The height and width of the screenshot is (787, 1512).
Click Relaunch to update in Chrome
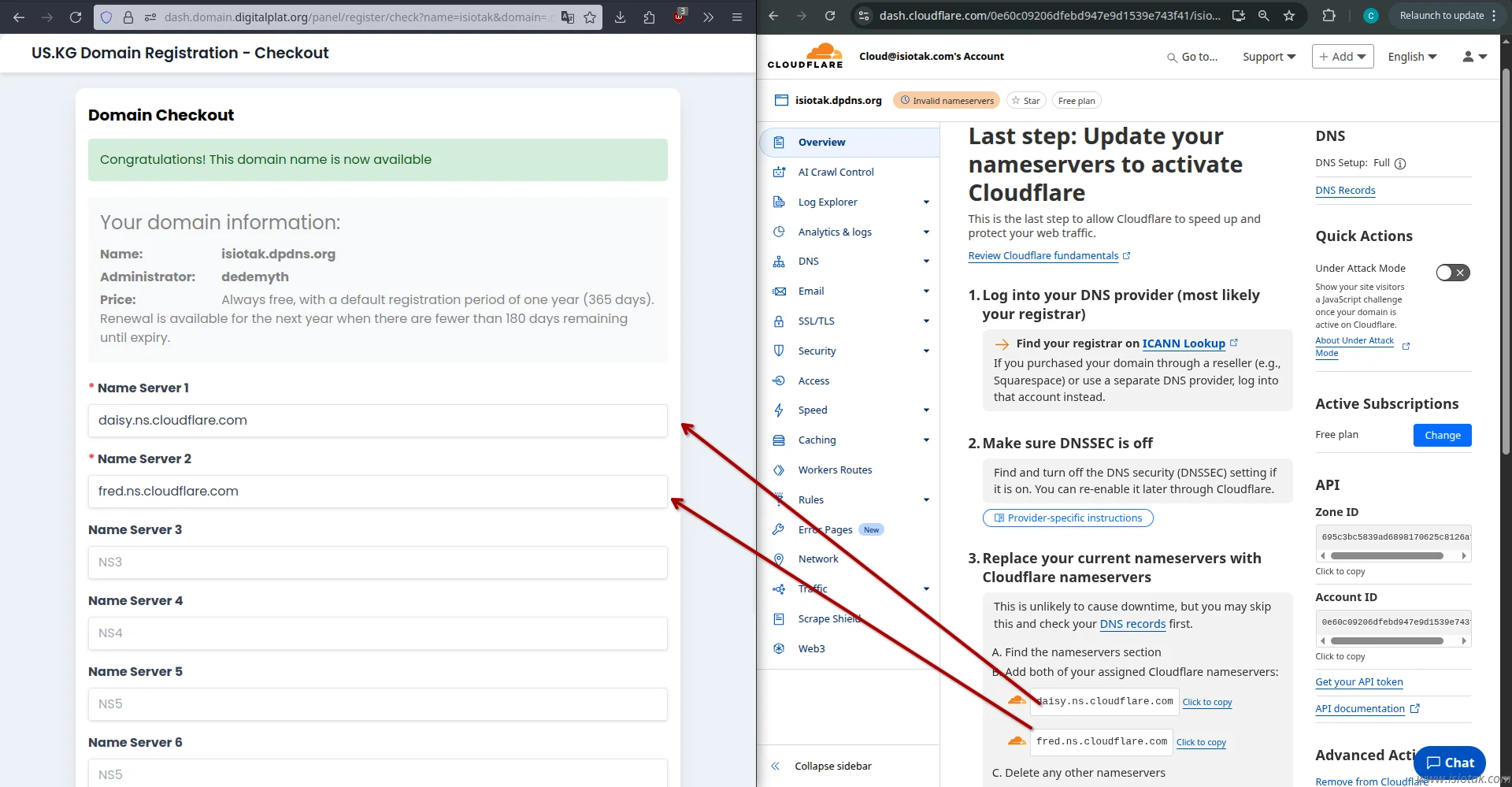(1441, 16)
